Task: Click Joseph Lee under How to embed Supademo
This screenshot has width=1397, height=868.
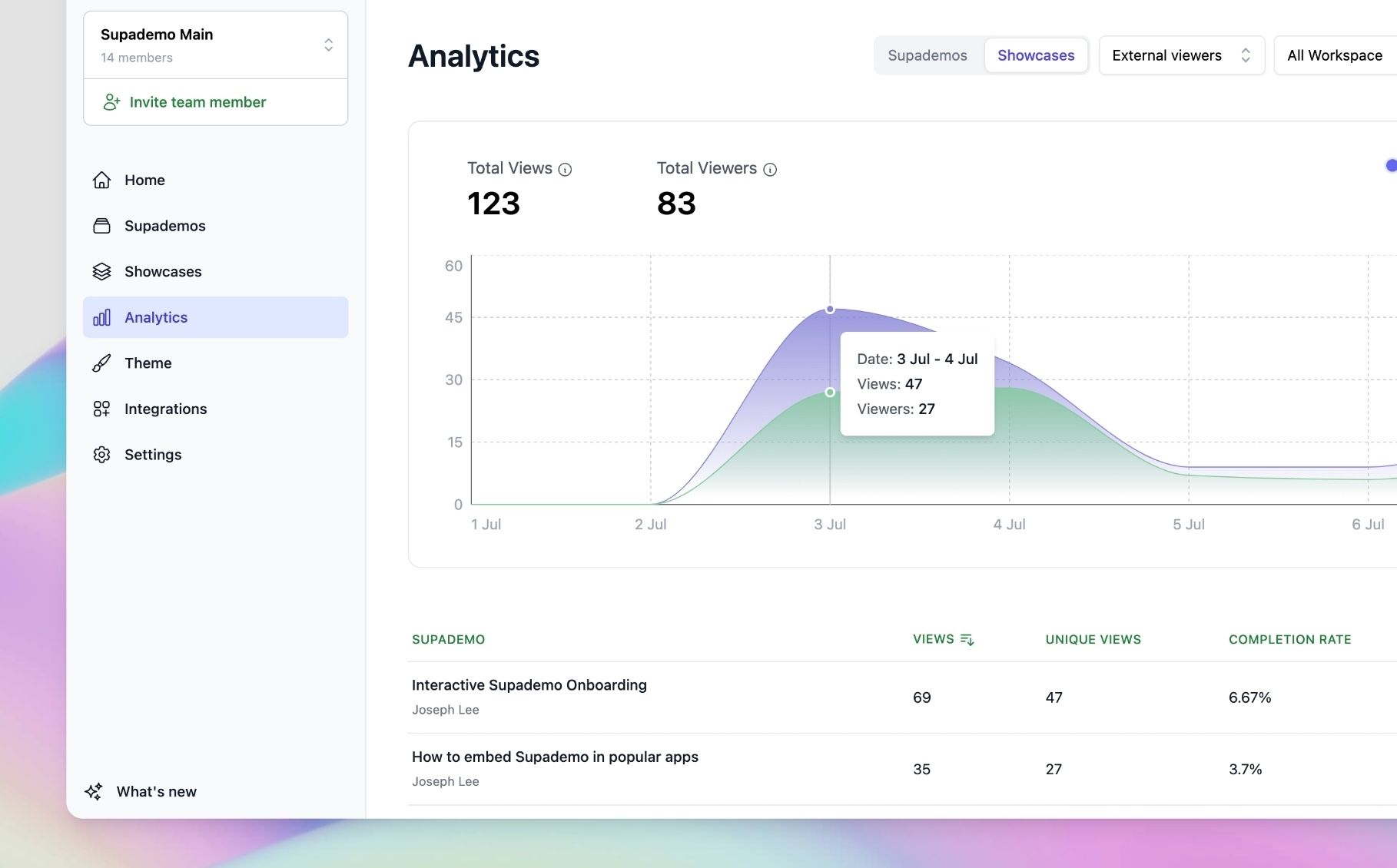Action: pyautogui.click(x=446, y=781)
